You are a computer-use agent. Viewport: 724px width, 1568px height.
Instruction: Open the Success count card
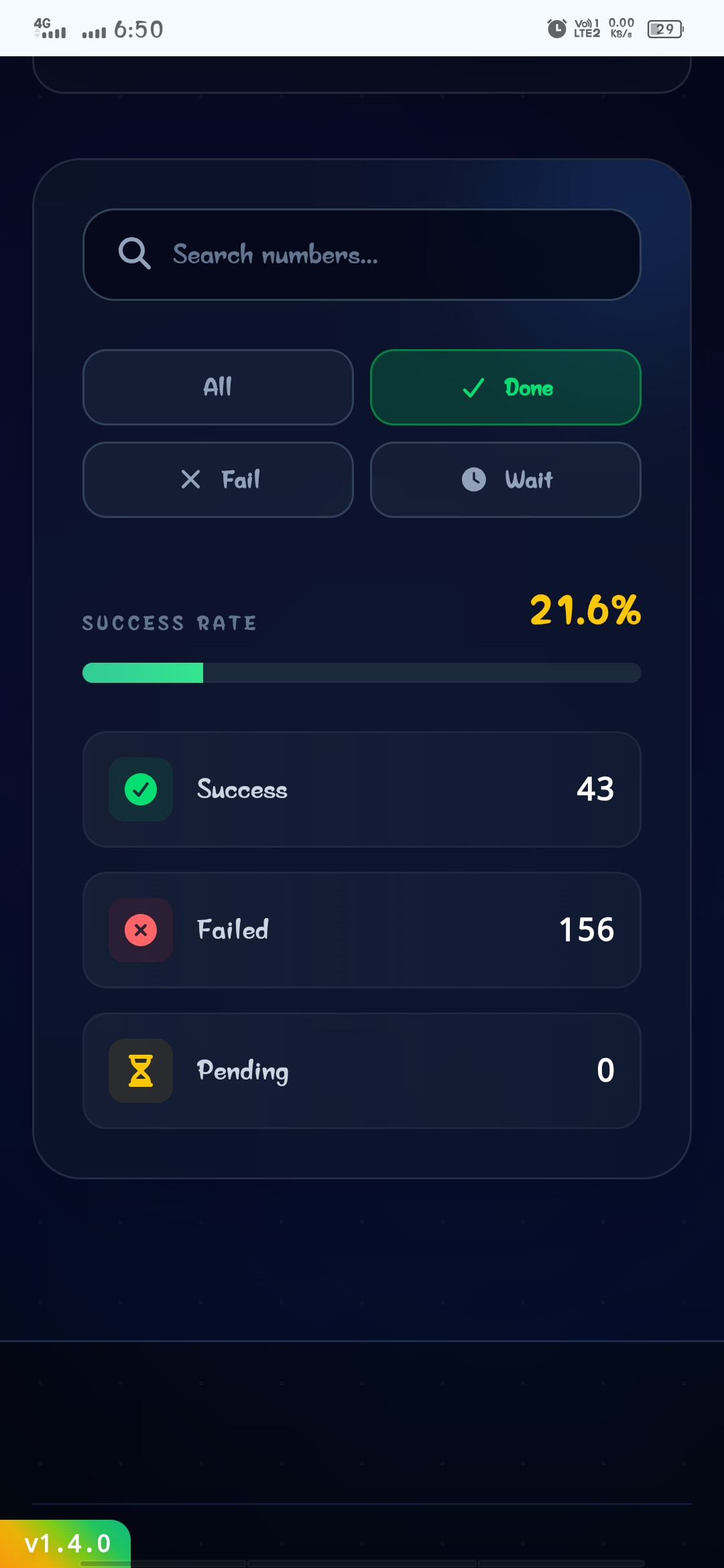tap(362, 789)
